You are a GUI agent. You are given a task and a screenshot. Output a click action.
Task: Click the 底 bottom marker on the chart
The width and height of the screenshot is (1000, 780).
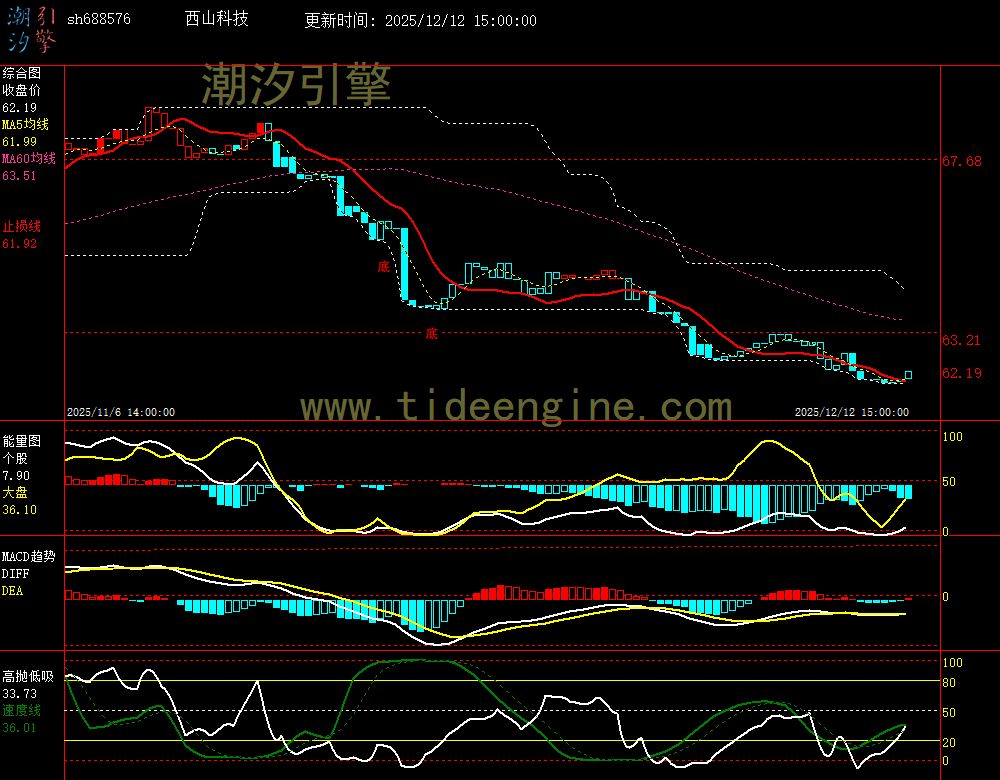[x=384, y=268]
